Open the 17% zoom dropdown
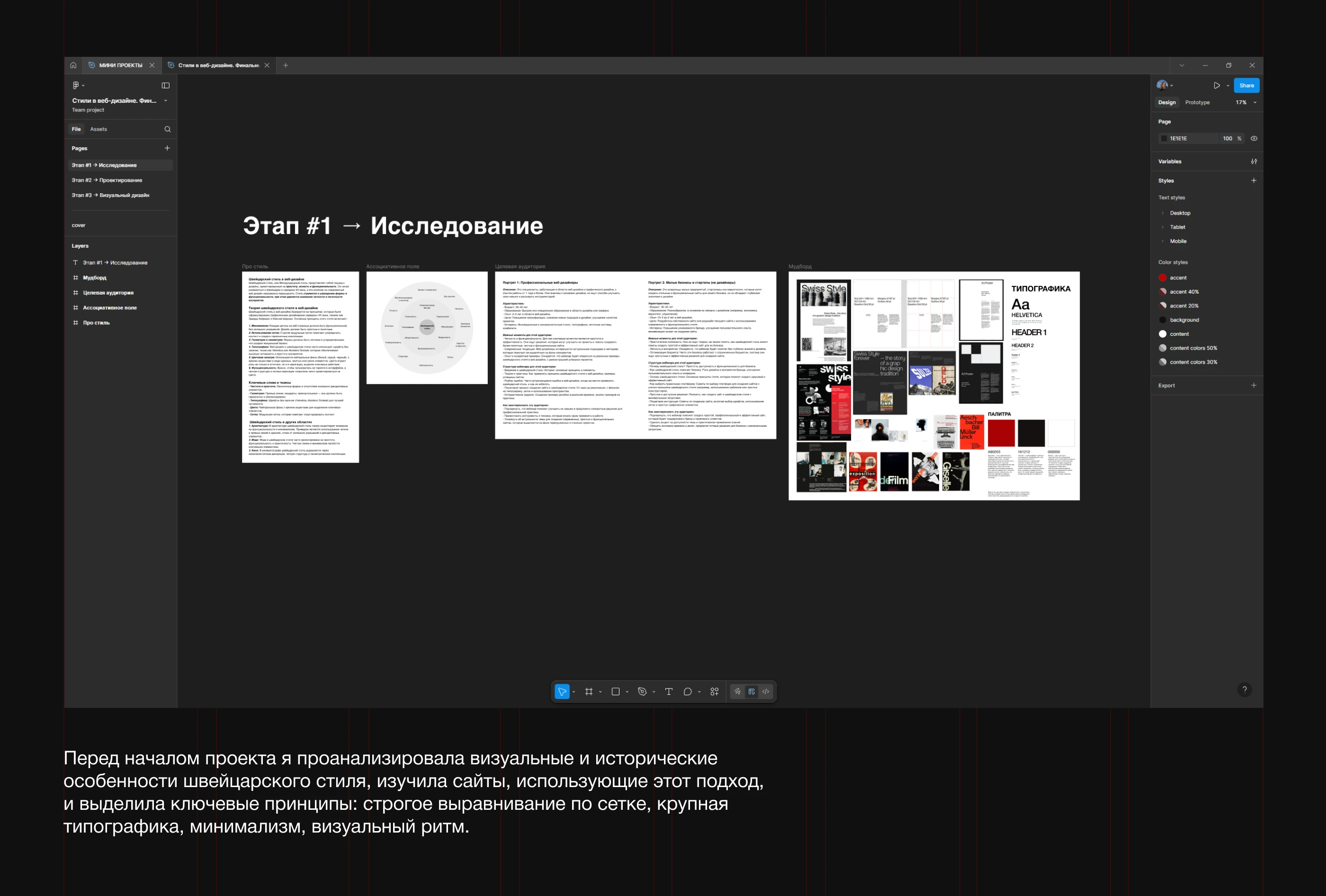The height and width of the screenshot is (896, 1326). [x=1245, y=103]
